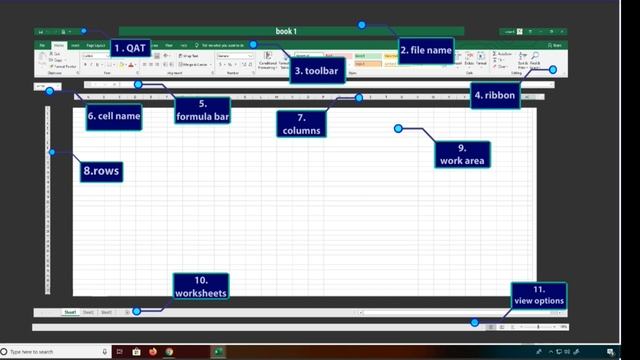Click the Excel taskbar icon
Screen dimensions: 640x360
218,351
